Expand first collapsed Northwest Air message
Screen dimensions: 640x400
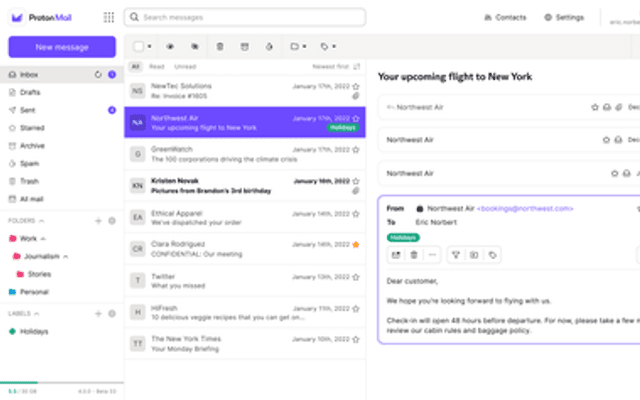[509, 107]
